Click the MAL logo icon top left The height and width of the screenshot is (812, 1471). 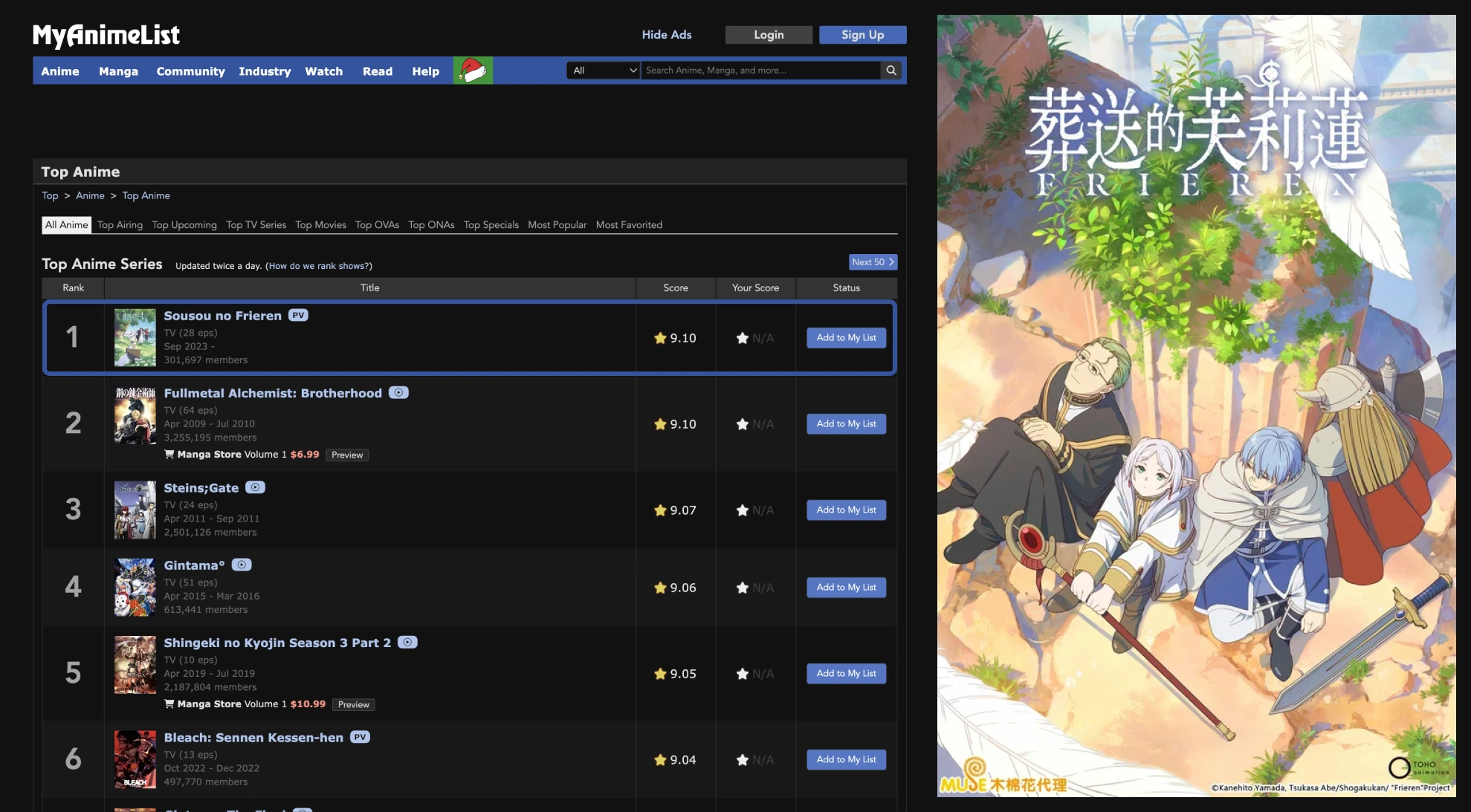(x=107, y=34)
